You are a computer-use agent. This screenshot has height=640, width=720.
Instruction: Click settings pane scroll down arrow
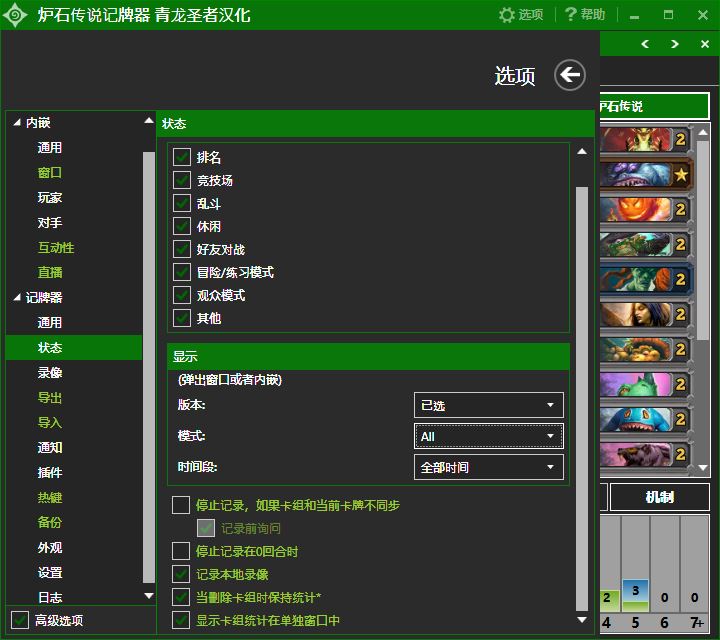(582, 620)
